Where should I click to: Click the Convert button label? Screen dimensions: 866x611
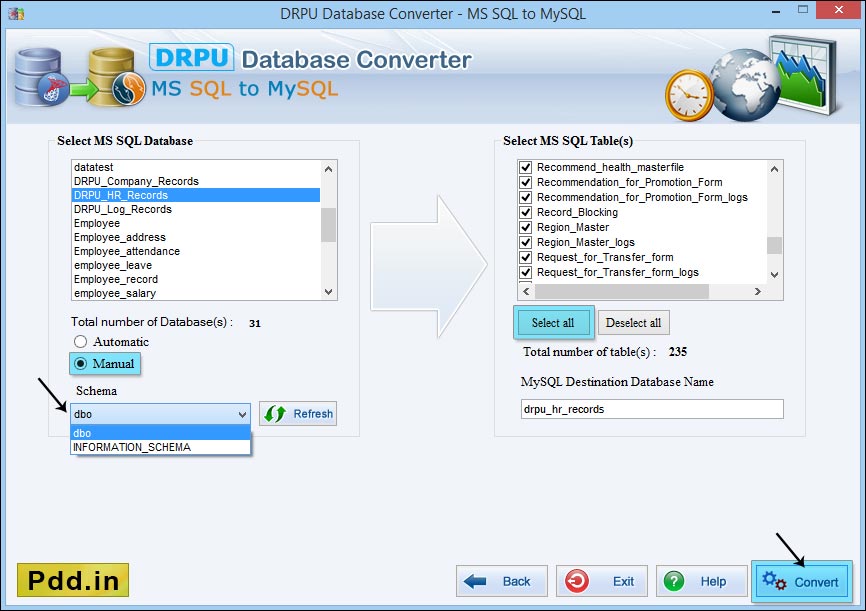pyautogui.click(x=816, y=582)
